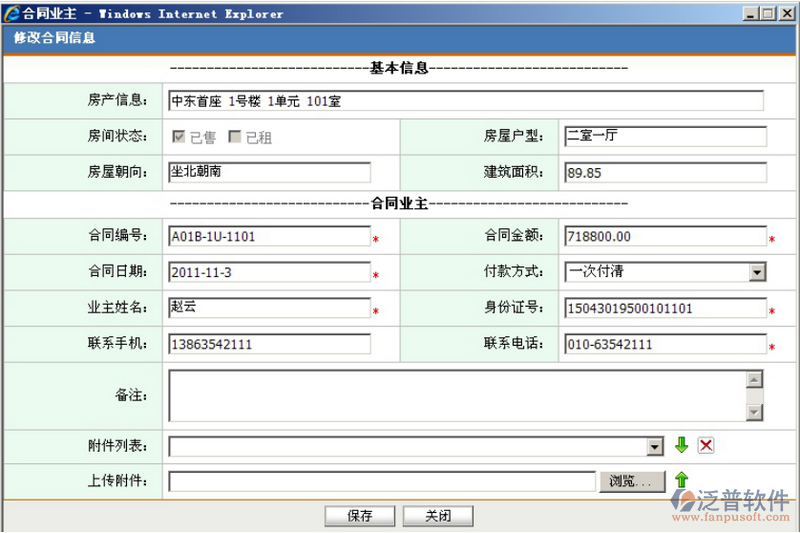Click the red X delete attachment icon
This screenshot has width=800, height=533.
point(706,445)
